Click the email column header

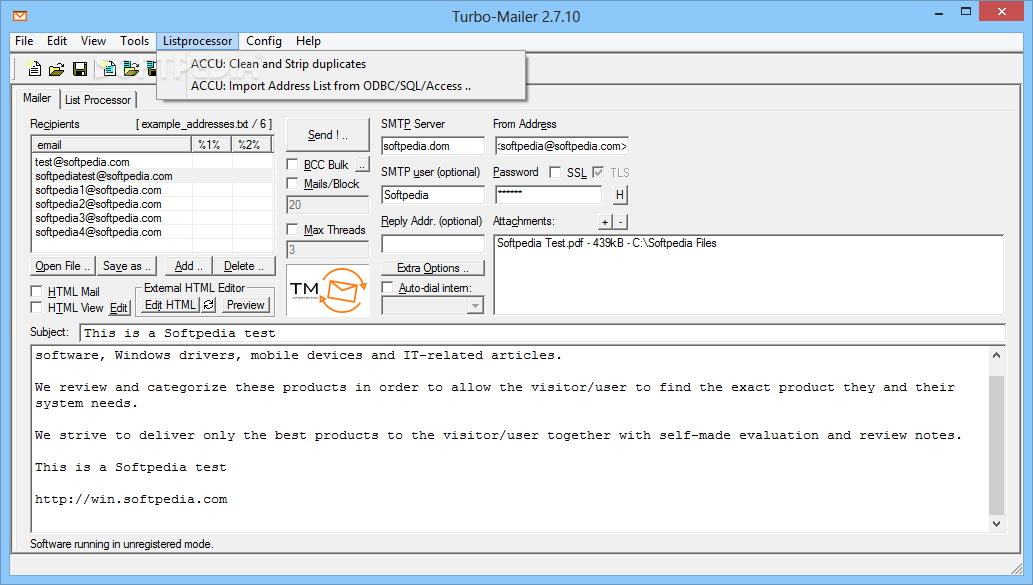click(111, 144)
